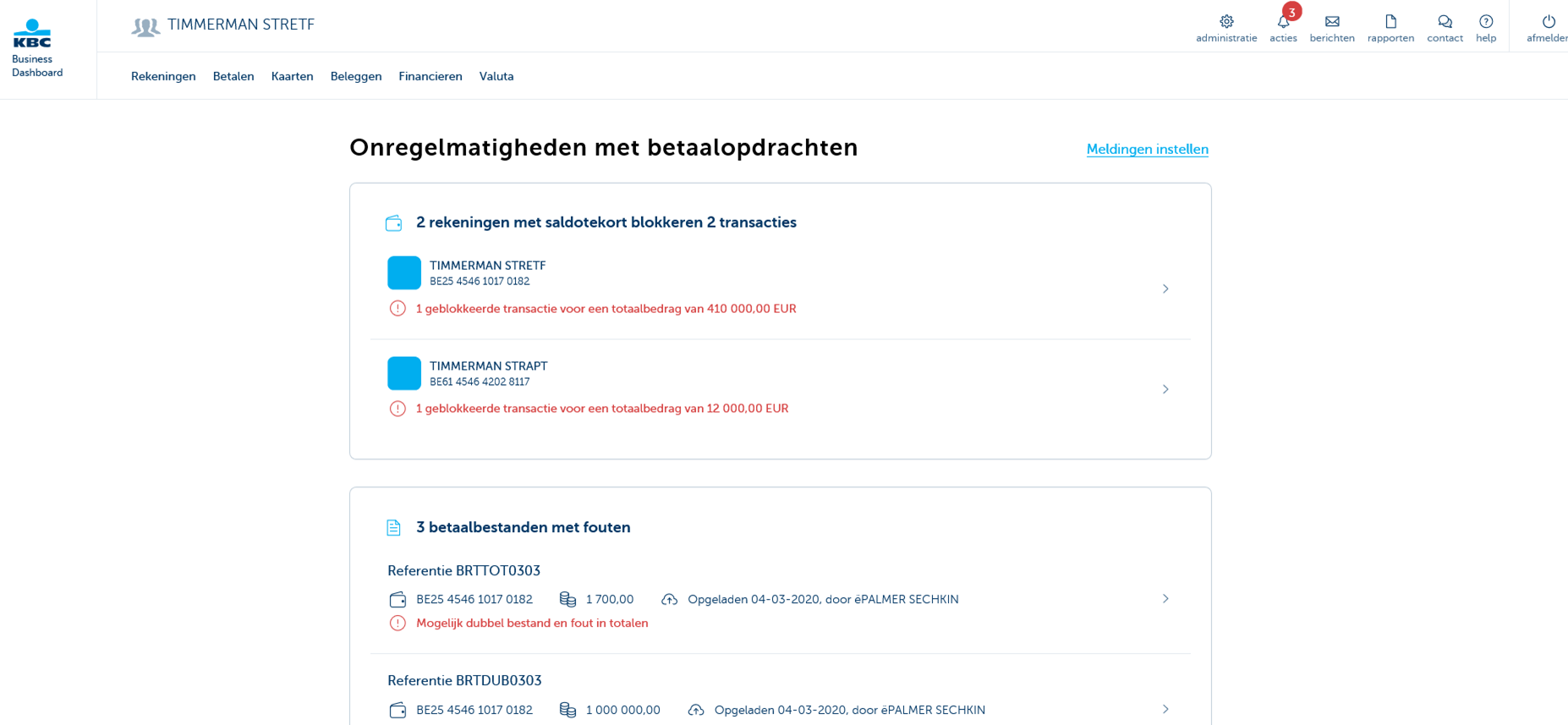This screenshot has width=1568, height=725.
Task: Open the administratie gear icon
Action: [1226, 21]
